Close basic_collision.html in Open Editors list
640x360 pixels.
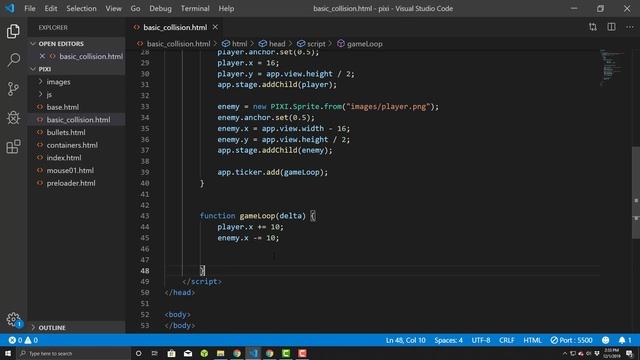click(42, 56)
